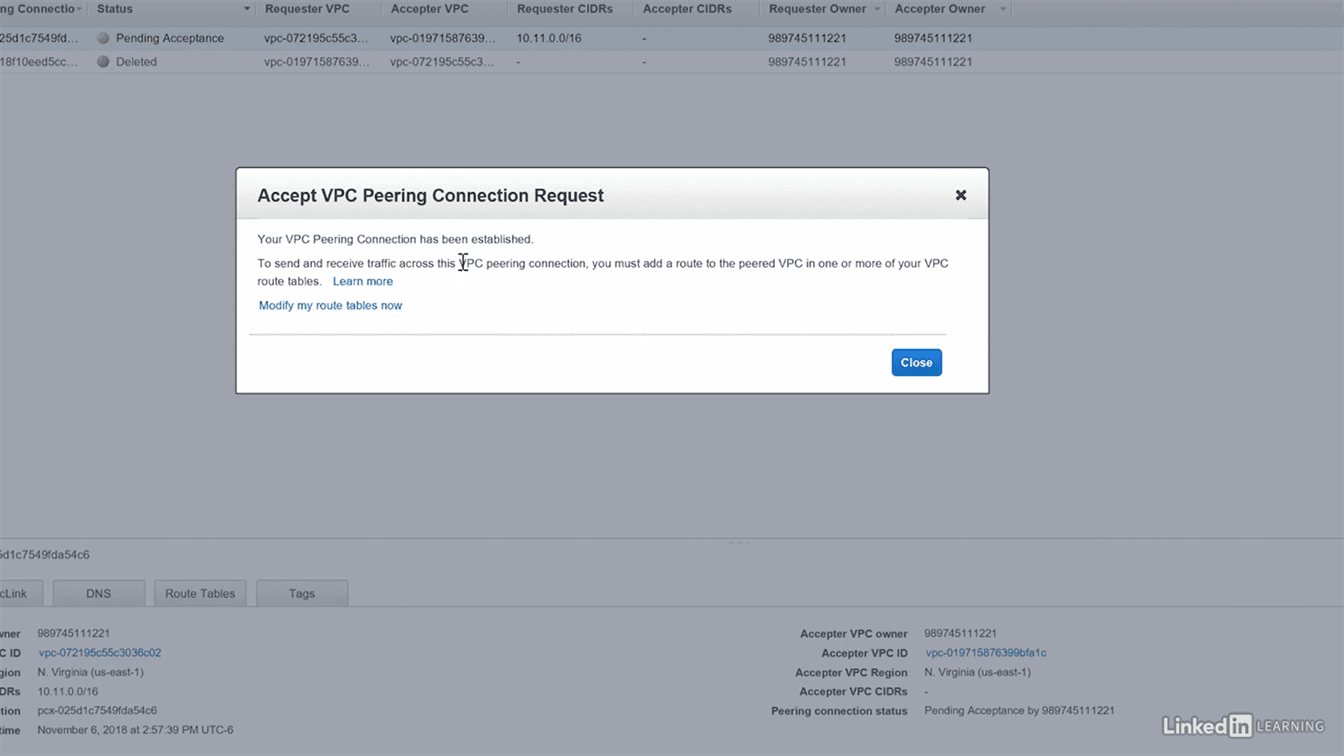Viewport: 1344px width, 756px height.
Task: Click Modify my route tables now
Action: tap(330, 306)
